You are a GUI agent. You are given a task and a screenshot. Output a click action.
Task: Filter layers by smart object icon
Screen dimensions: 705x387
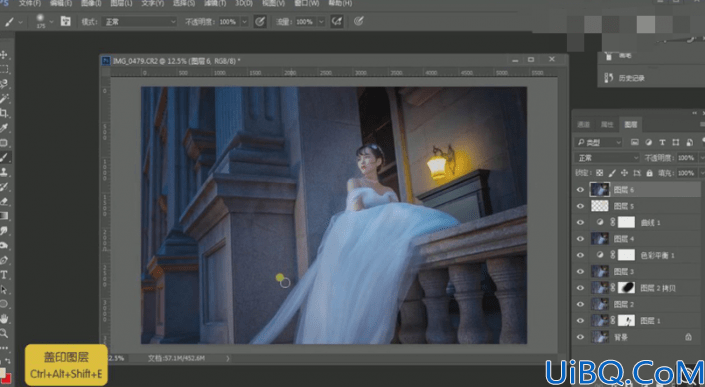pos(689,142)
